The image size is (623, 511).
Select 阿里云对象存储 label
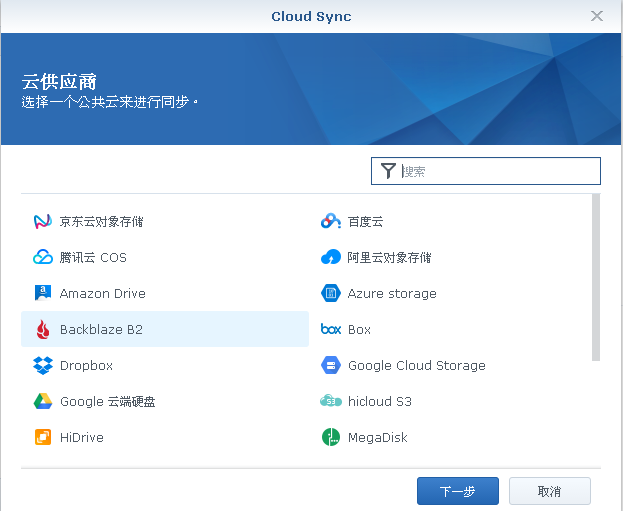pyautogui.click(x=389, y=257)
